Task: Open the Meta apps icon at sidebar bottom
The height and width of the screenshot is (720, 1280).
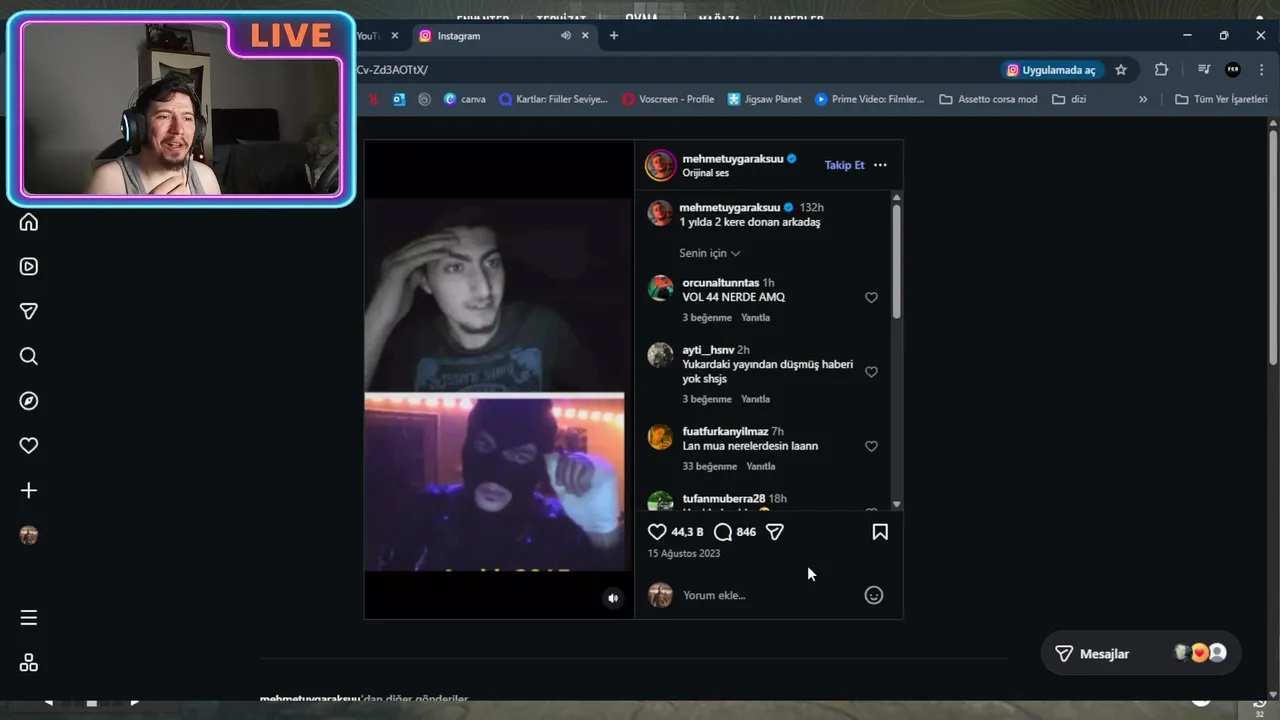Action: pos(29,663)
